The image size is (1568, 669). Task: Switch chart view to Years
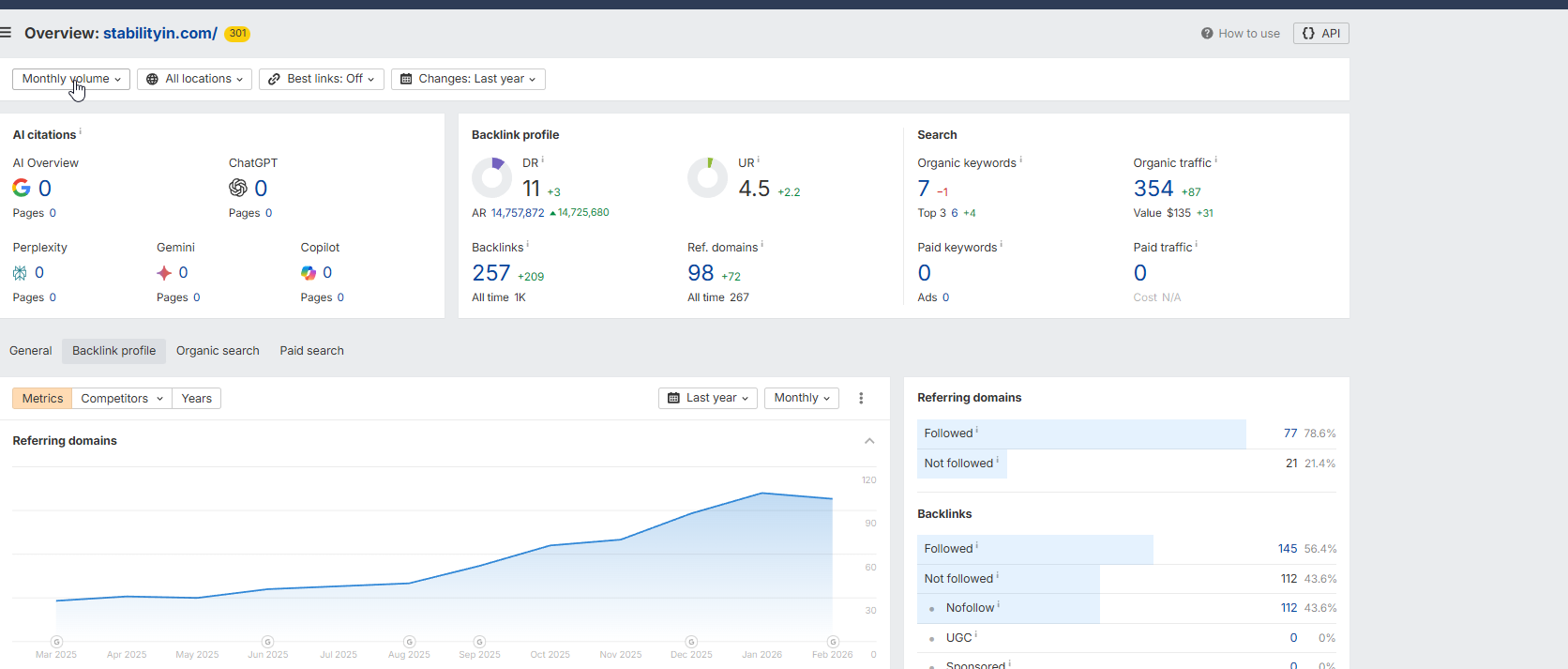[x=196, y=399]
